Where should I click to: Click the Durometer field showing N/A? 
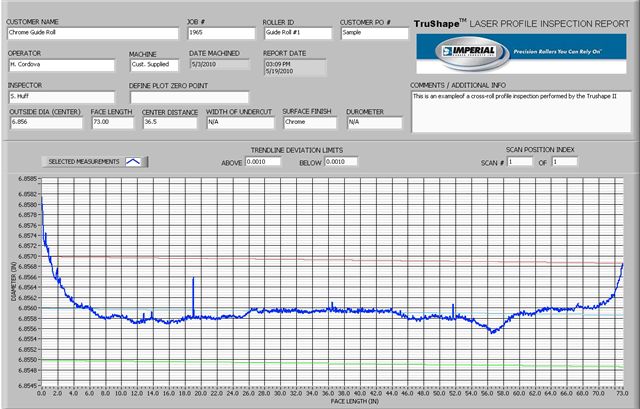click(x=375, y=122)
